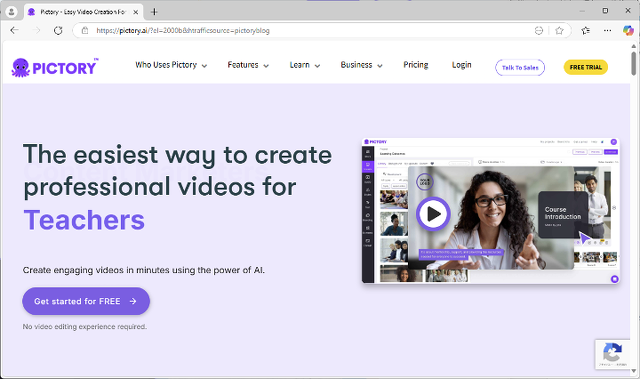Image resolution: width=640 pixels, height=379 pixels.
Task: Click Get started for FREE
Action: click(x=86, y=301)
